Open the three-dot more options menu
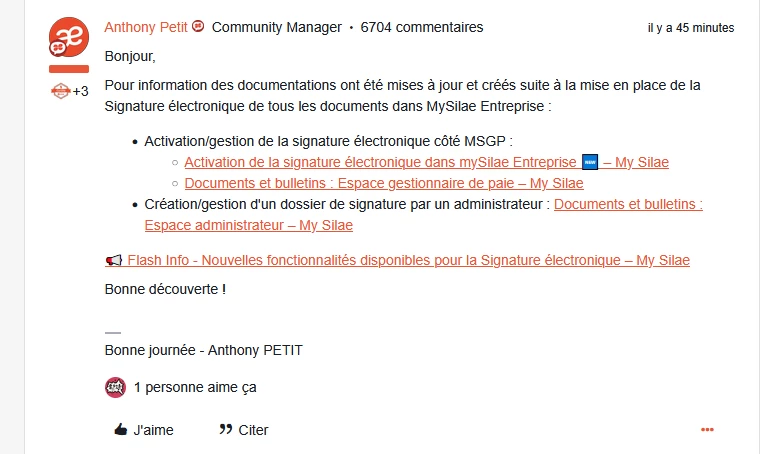Image resolution: width=760 pixels, height=454 pixels. click(707, 430)
